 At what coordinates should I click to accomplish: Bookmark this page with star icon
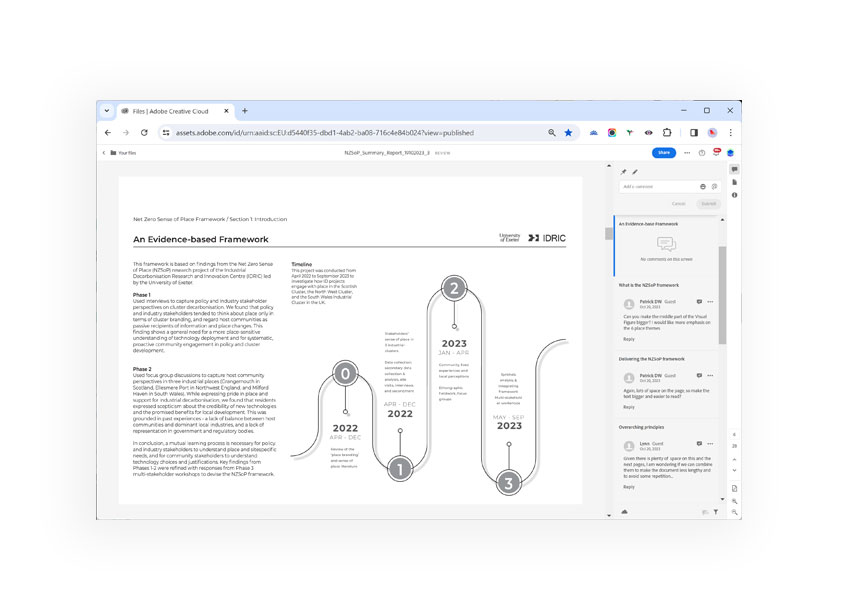(568, 132)
